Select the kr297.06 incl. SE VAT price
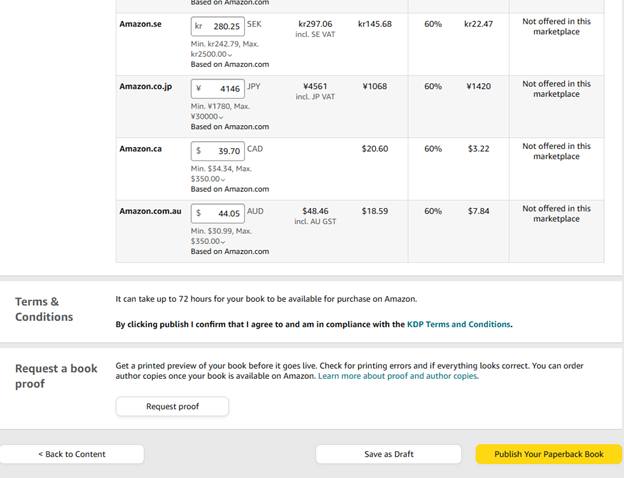 315,29
